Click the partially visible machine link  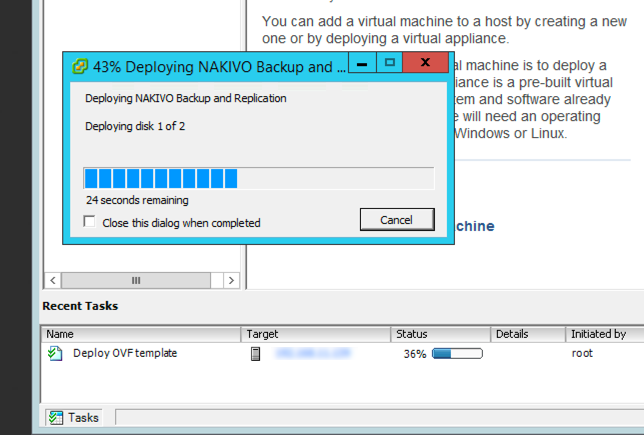[x=475, y=226]
